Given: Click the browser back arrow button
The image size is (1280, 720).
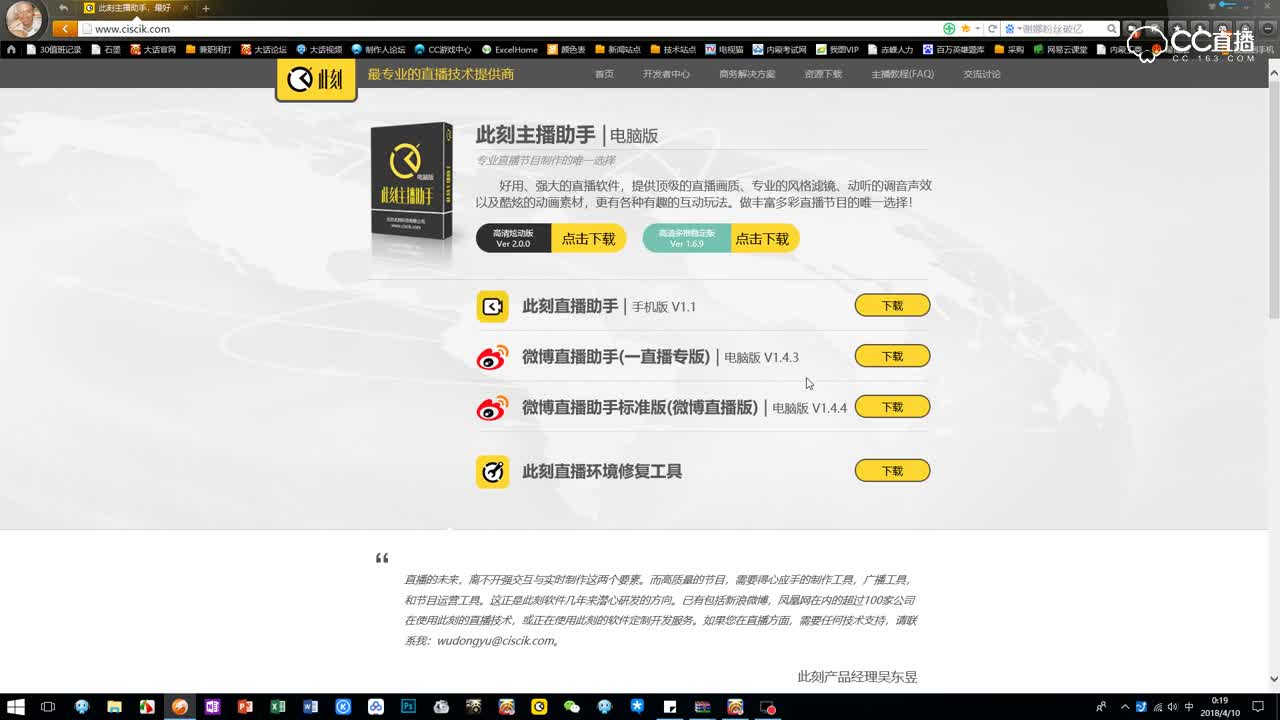Looking at the screenshot, I should point(65,29).
